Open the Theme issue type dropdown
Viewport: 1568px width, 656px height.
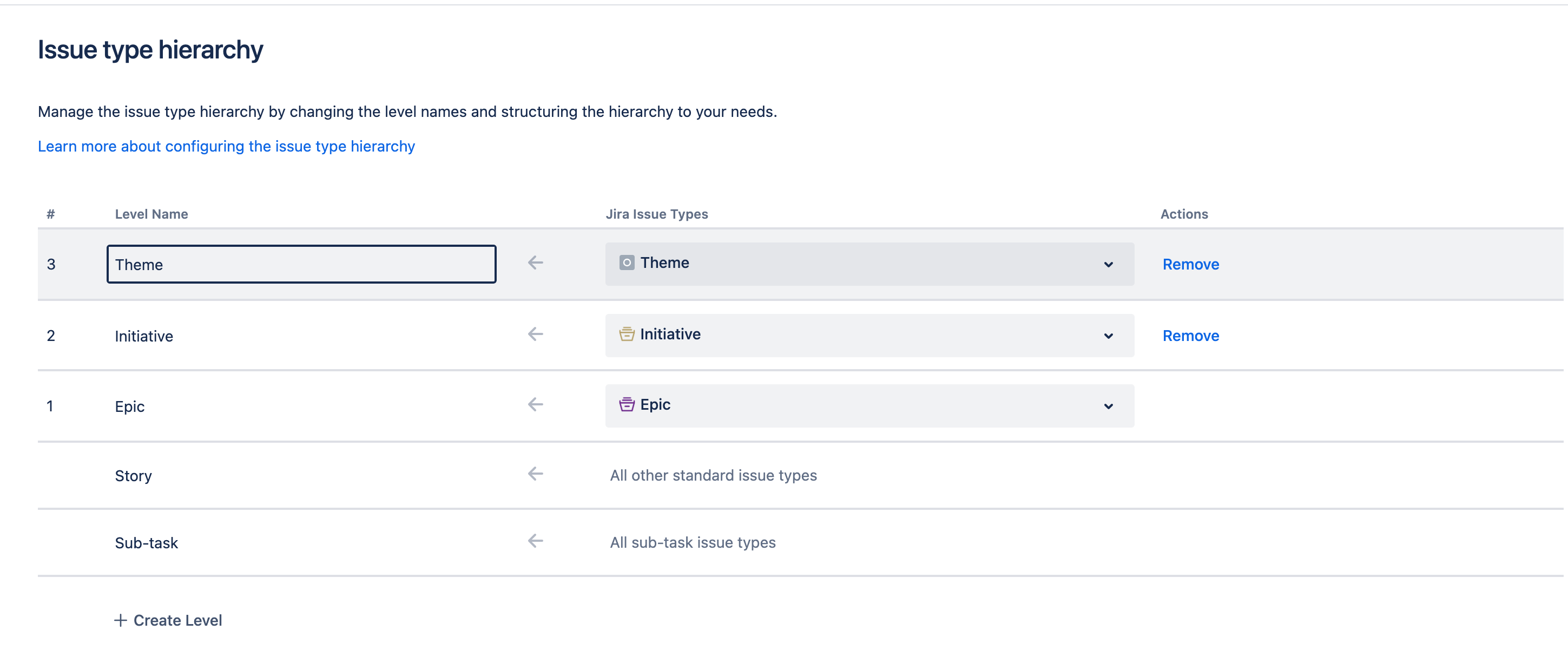(x=869, y=264)
